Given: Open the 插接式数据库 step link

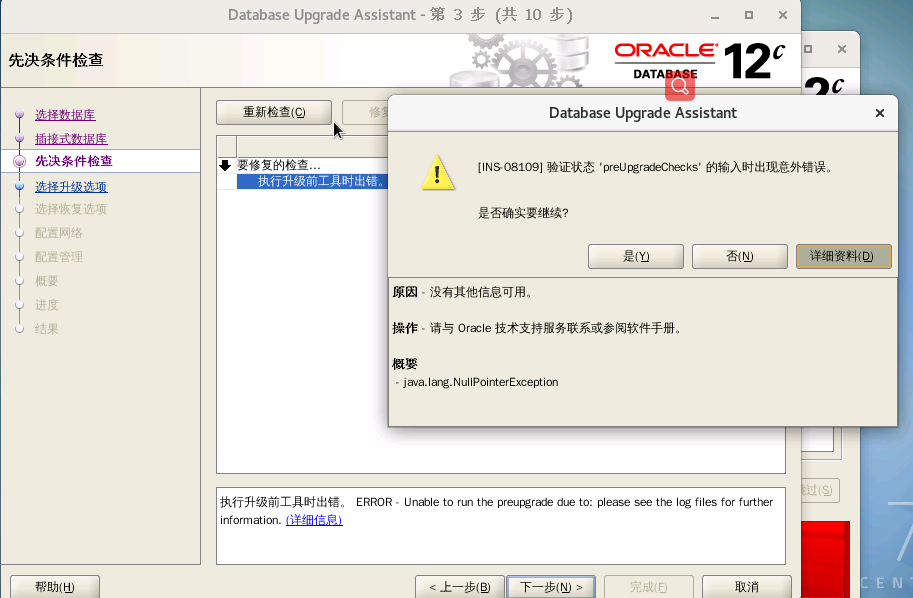Looking at the screenshot, I should [x=71, y=139].
